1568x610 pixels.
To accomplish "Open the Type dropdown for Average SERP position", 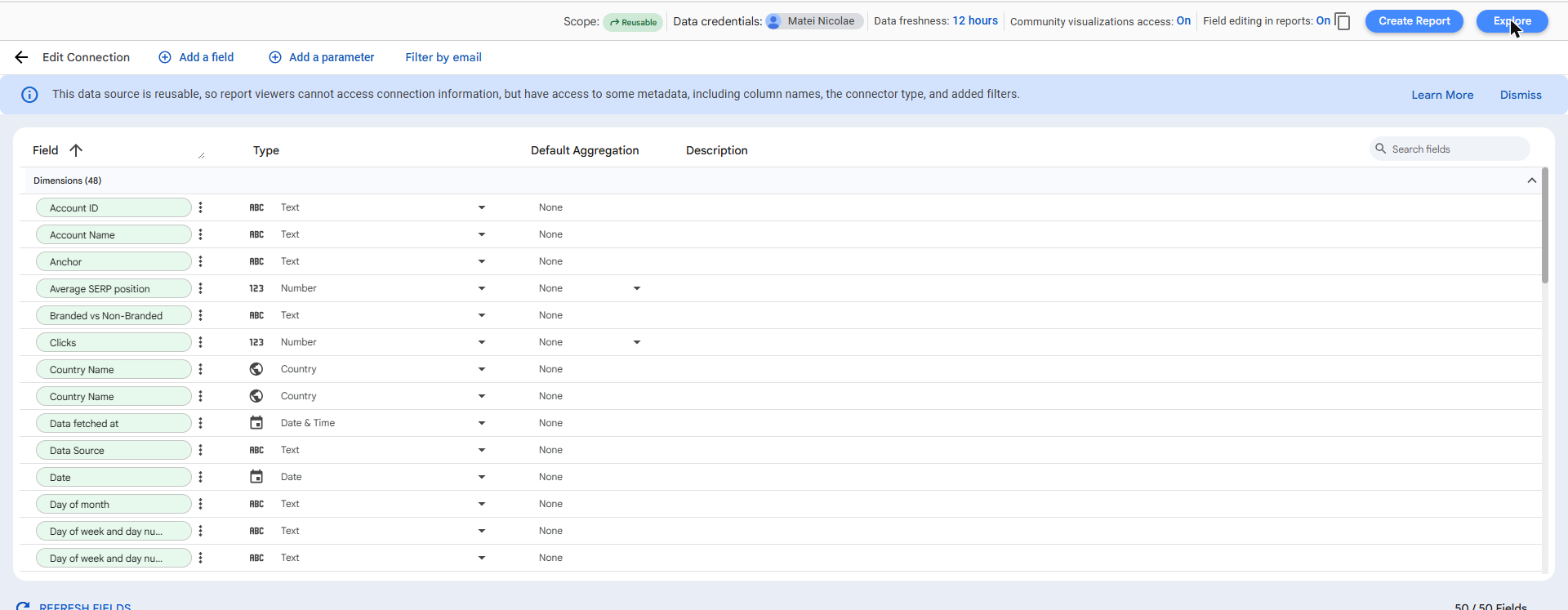I will (481, 288).
